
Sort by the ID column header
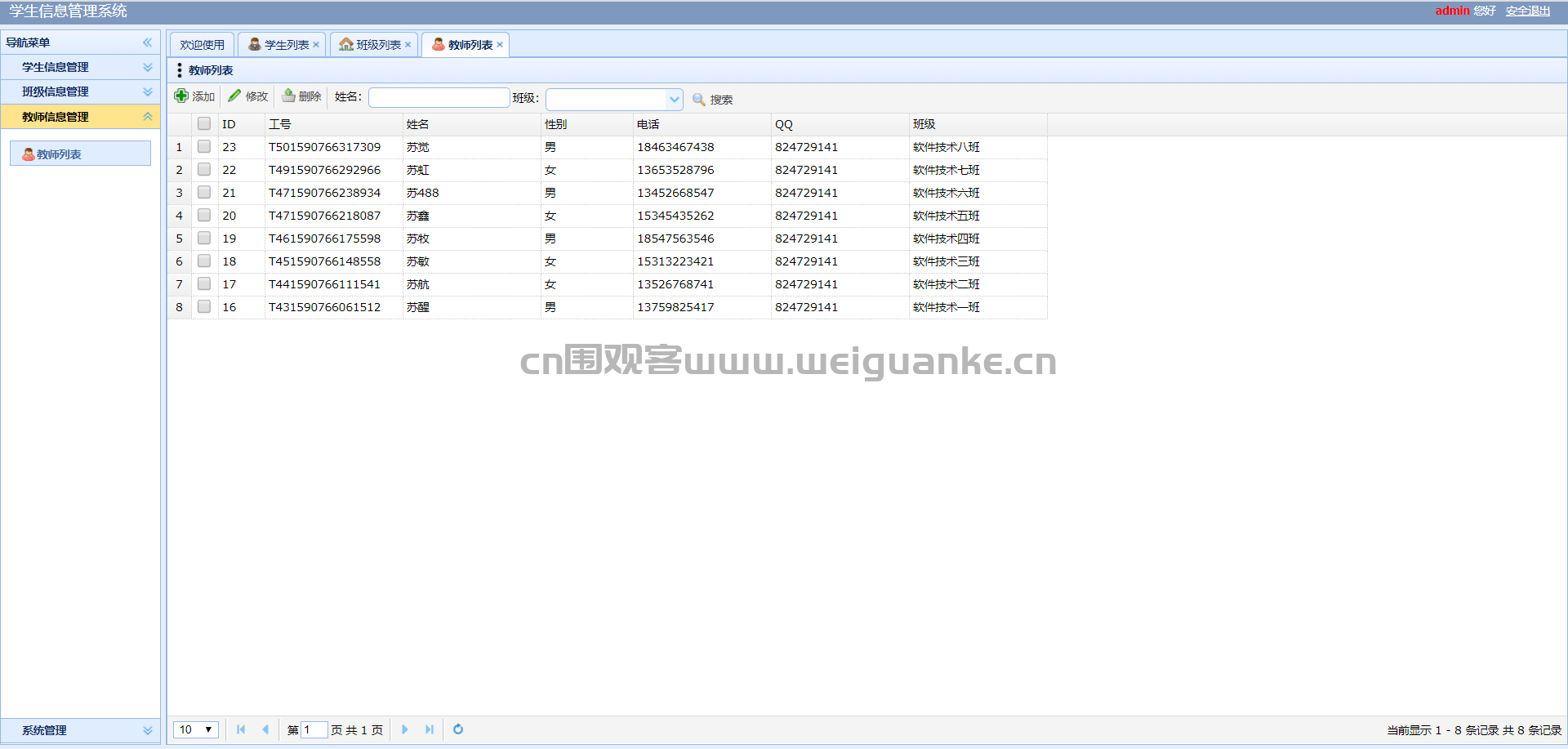pyautogui.click(x=241, y=124)
